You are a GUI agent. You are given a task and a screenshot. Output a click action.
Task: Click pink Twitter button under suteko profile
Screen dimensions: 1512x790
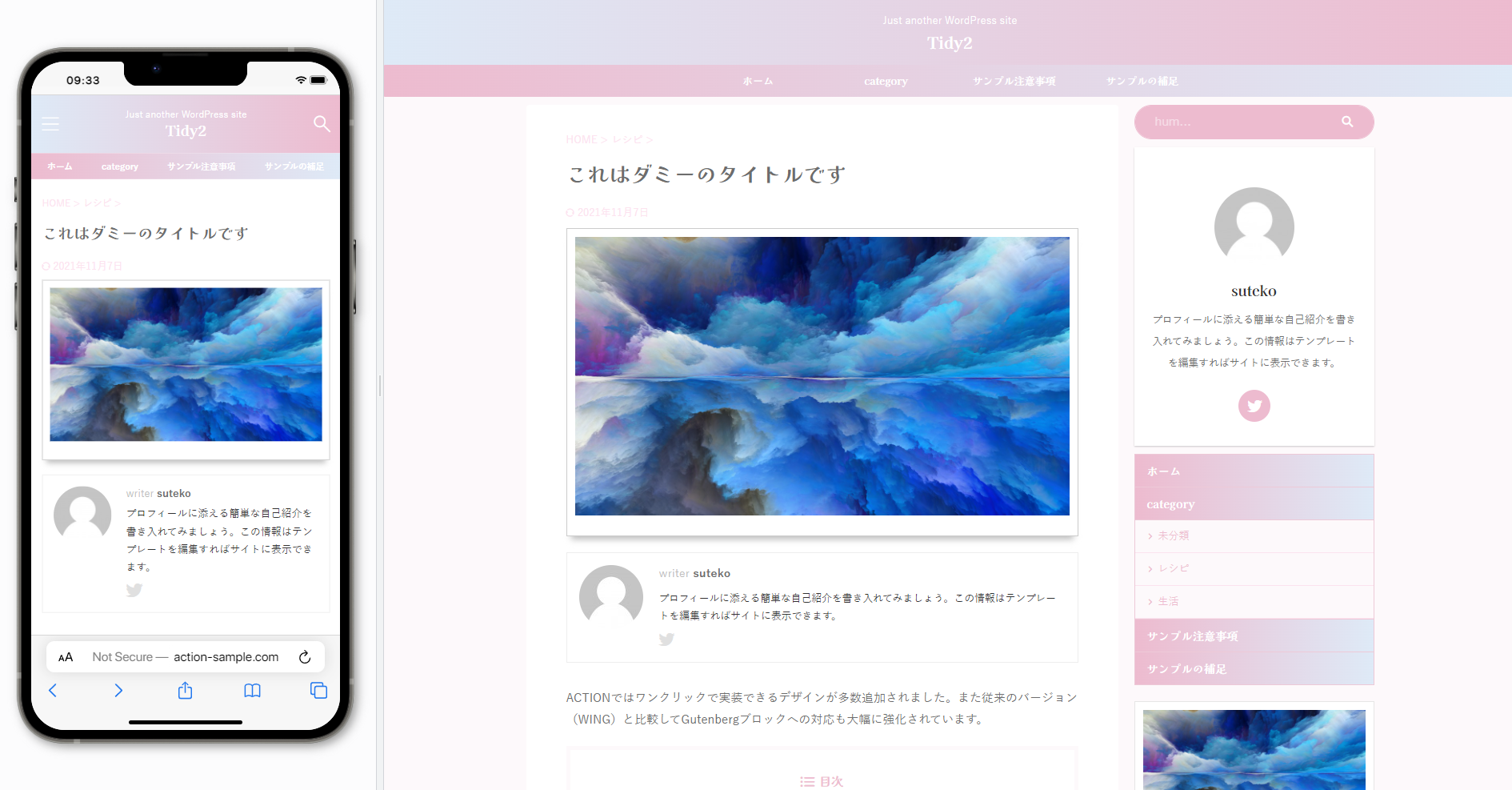click(x=1254, y=406)
